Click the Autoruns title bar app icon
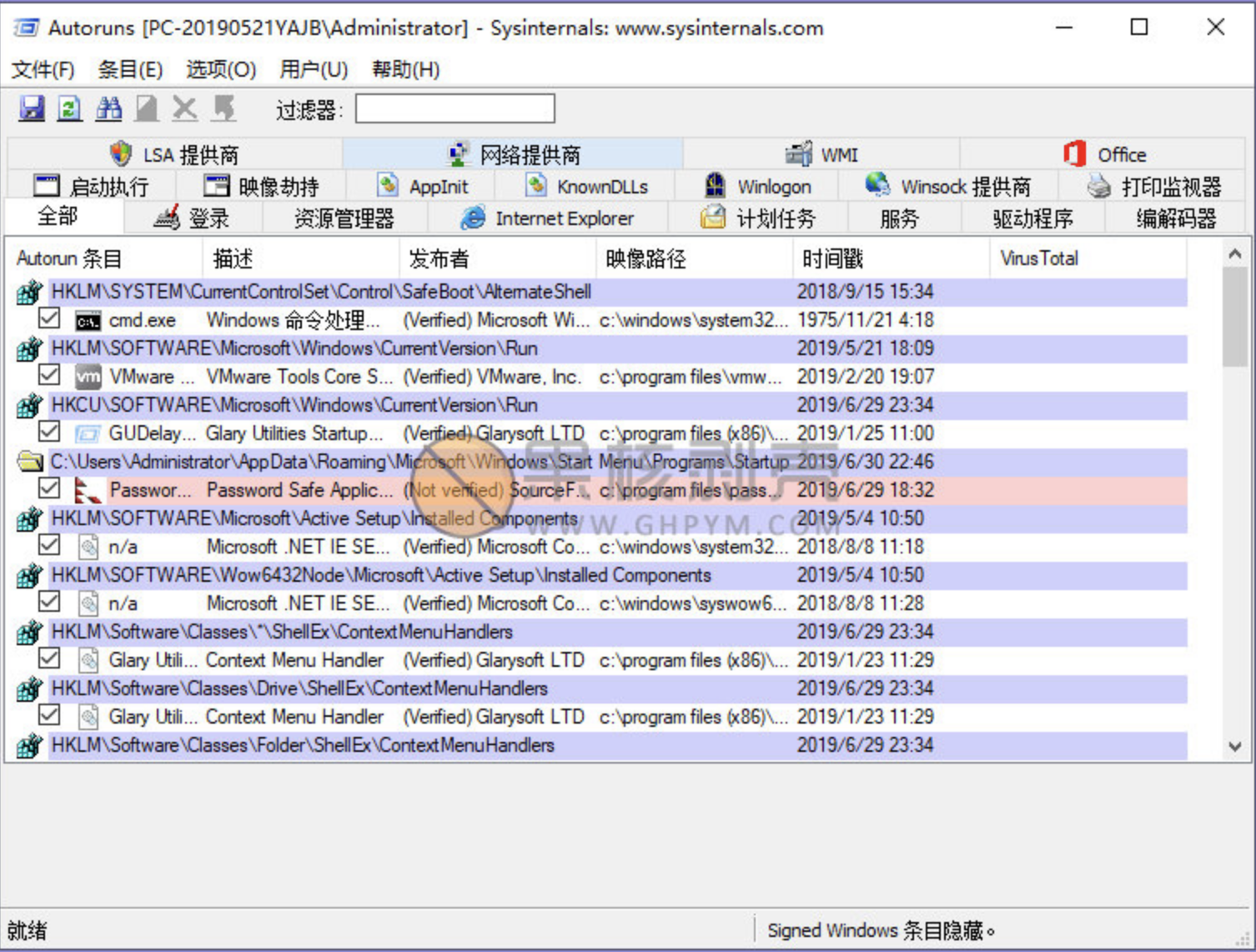 (x=26, y=28)
